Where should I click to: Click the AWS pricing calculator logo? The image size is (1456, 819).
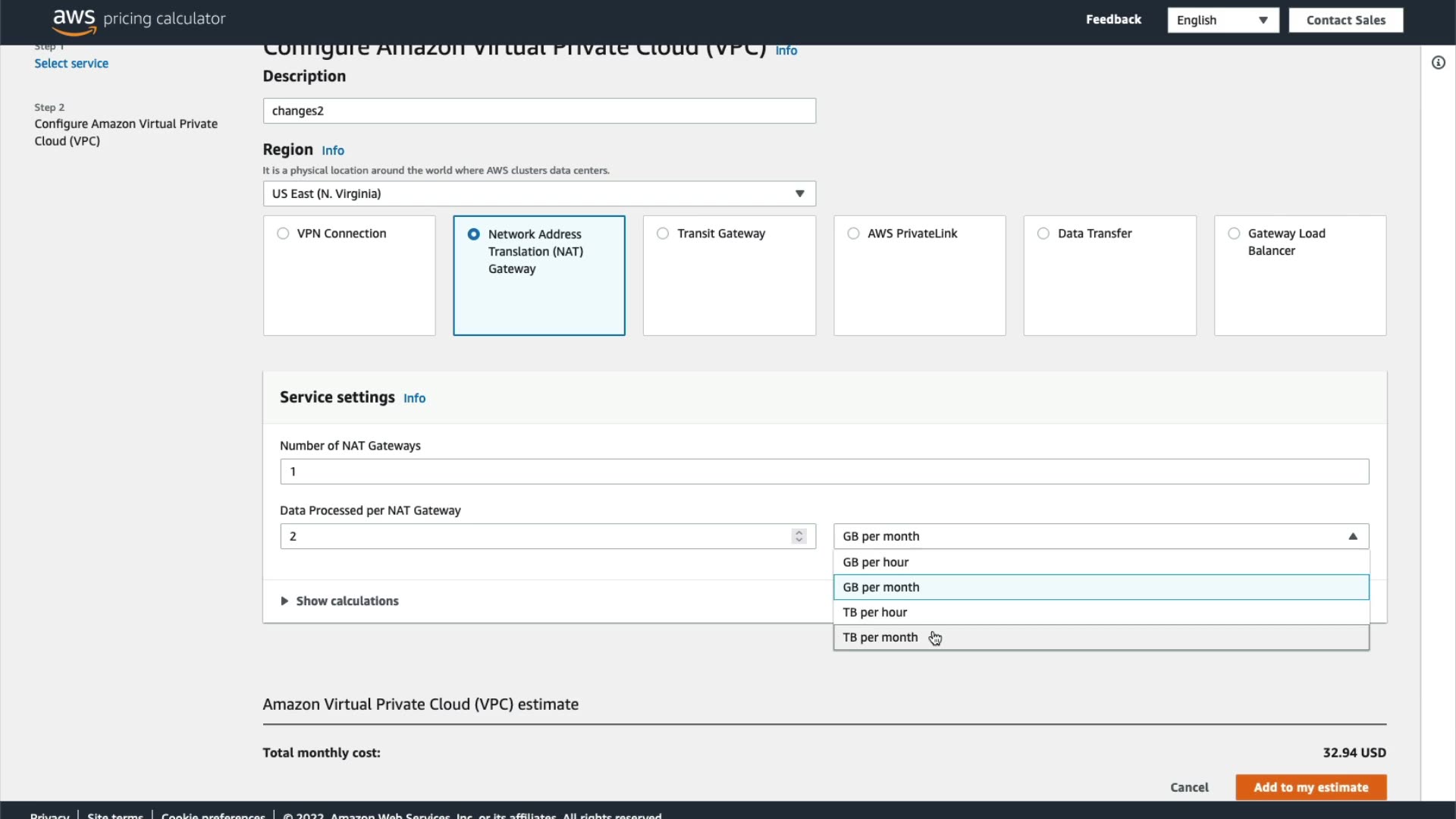[x=139, y=20]
